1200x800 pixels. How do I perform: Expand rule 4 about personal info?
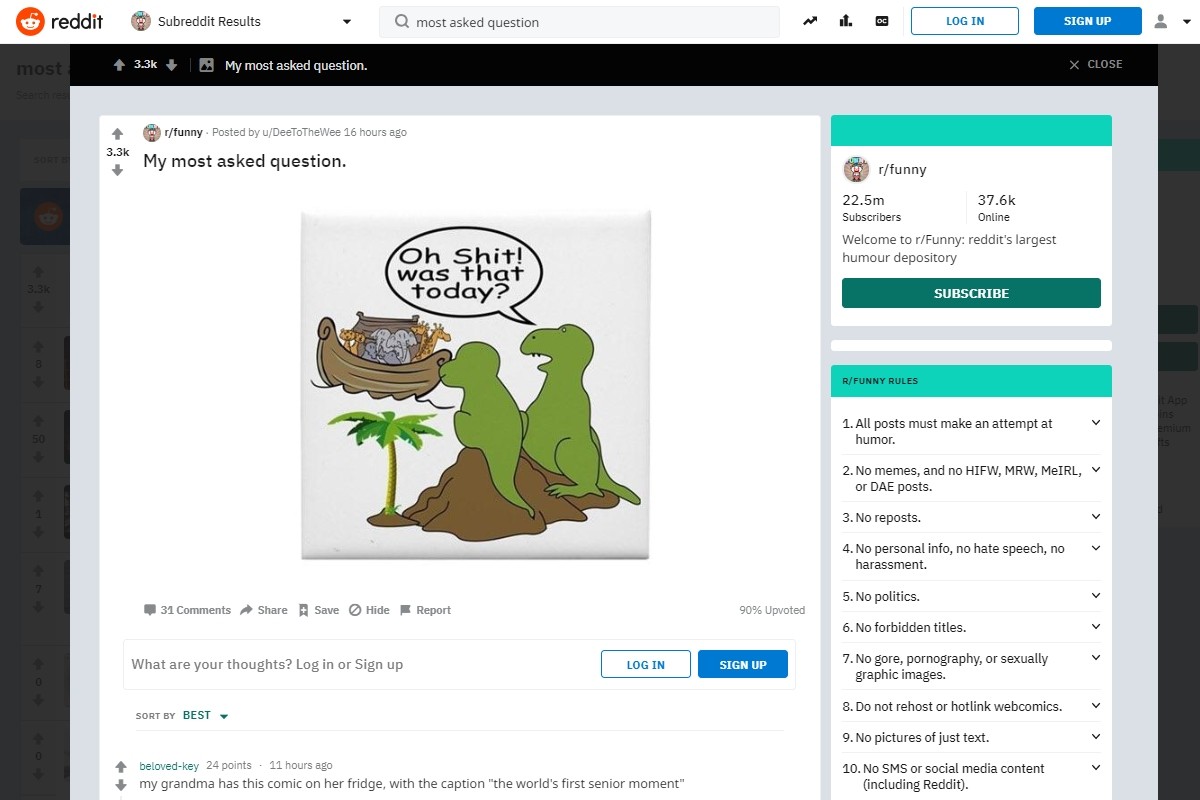pos(1096,548)
